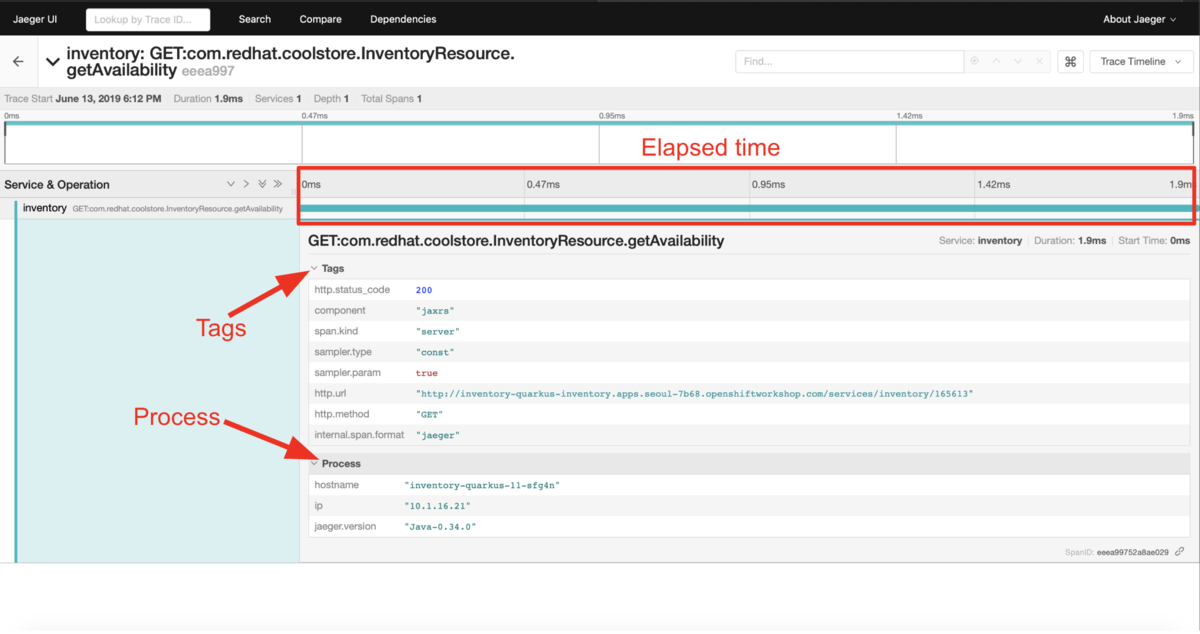Click the Jaeger UI home link
Screen dimensions: 1200x634
click(x=33, y=19)
